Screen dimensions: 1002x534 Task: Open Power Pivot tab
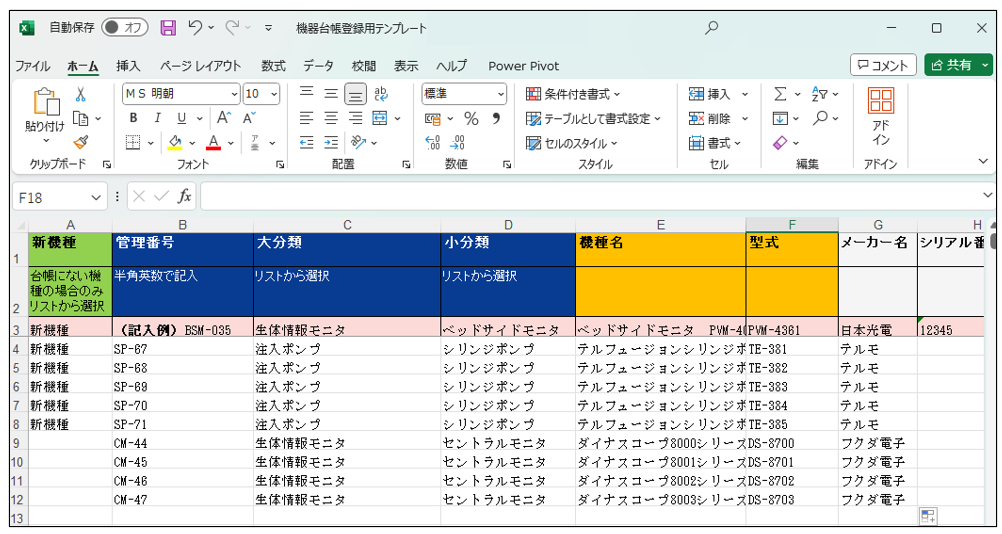523,66
